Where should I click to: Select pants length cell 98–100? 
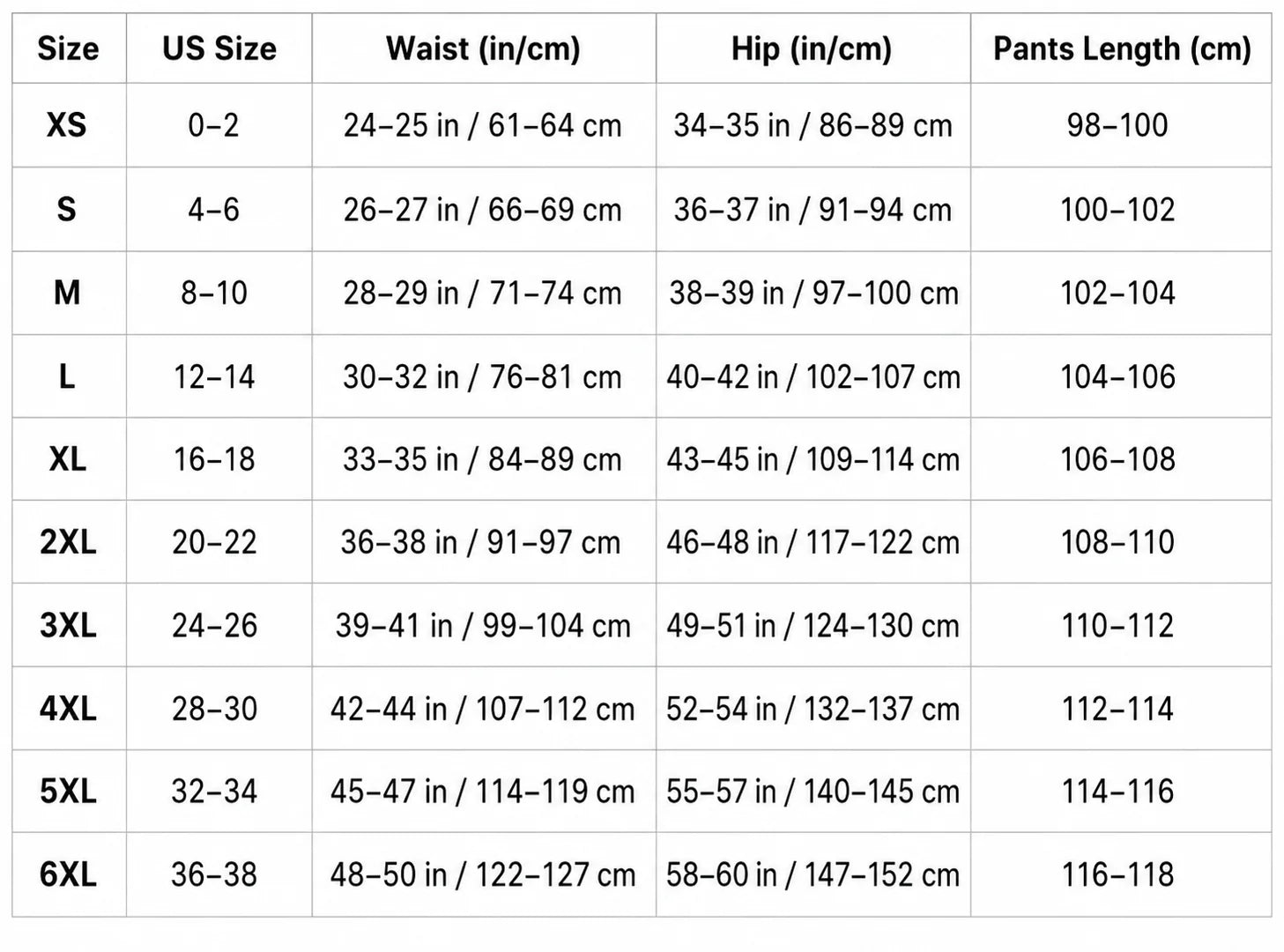pyautogui.click(x=1117, y=125)
